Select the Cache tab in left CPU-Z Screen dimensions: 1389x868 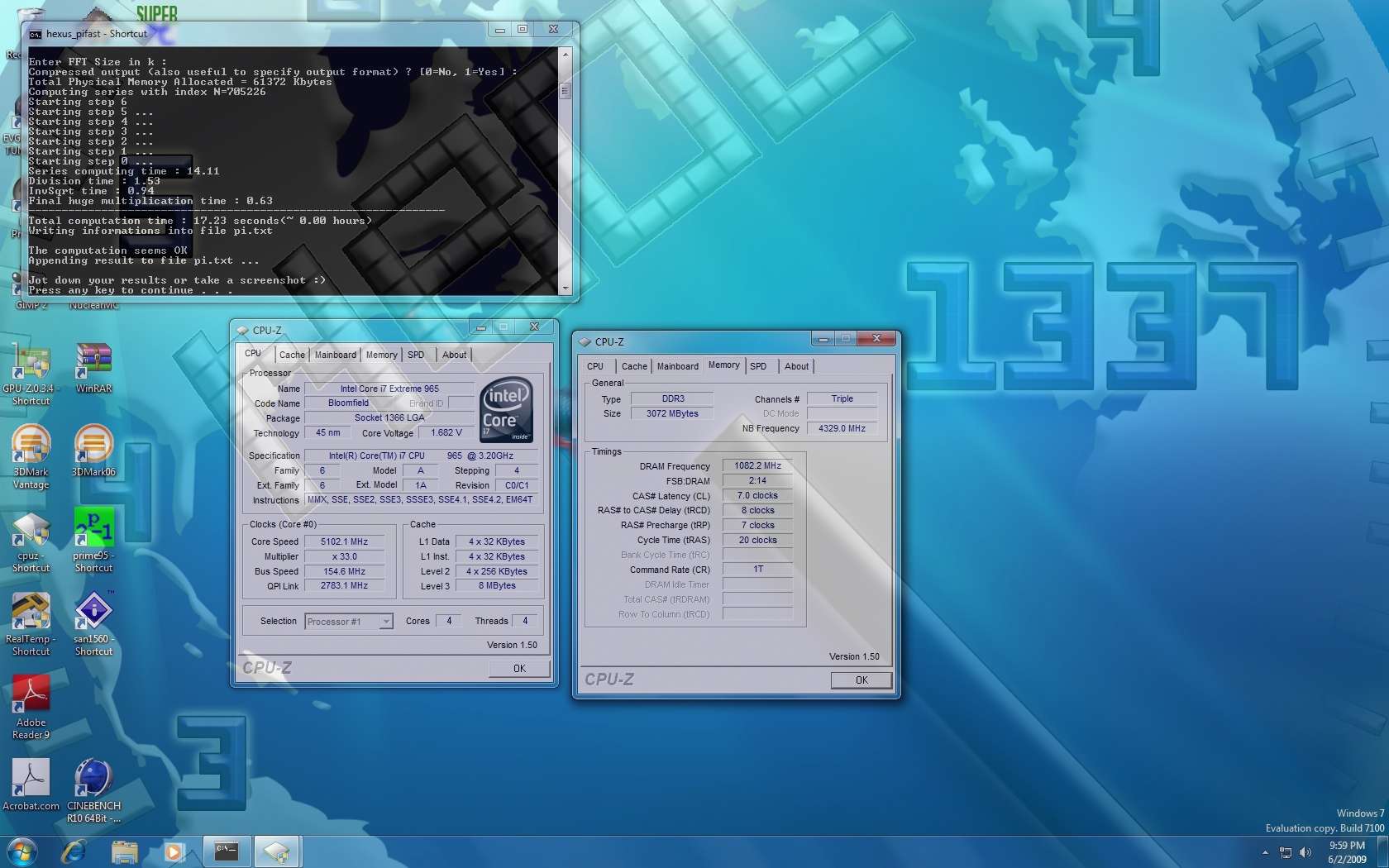click(x=292, y=355)
